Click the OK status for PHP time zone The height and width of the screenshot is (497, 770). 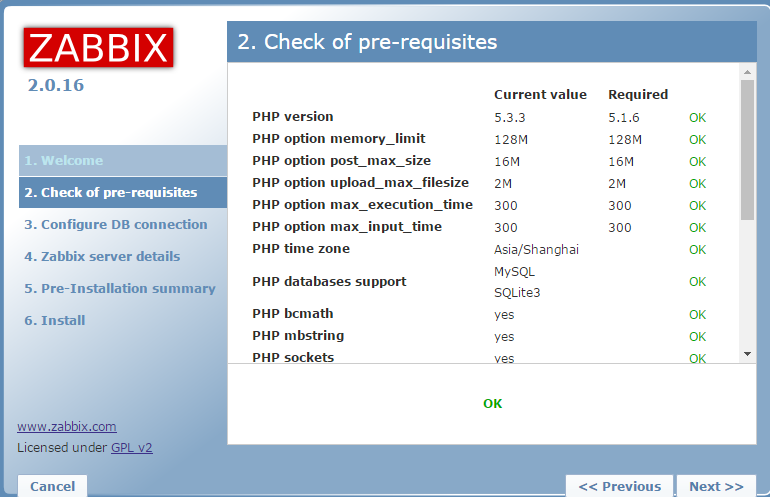click(x=697, y=250)
